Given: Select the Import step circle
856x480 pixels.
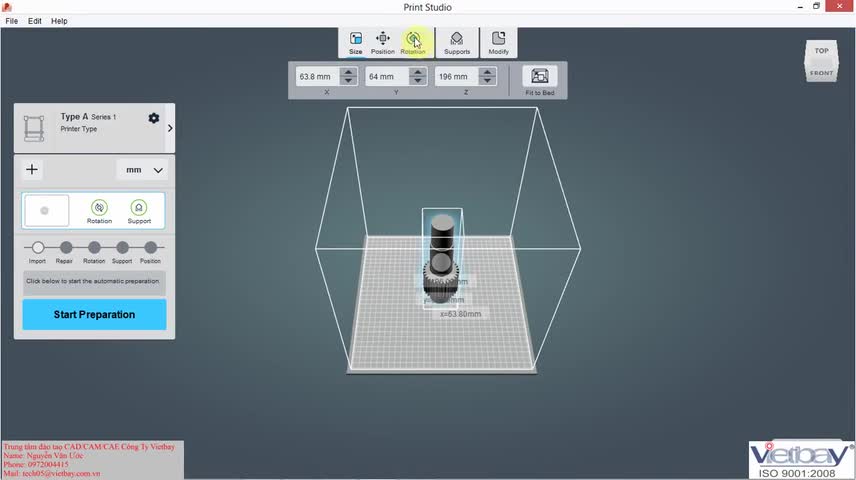Looking at the screenshot, I should pos(38,247).
